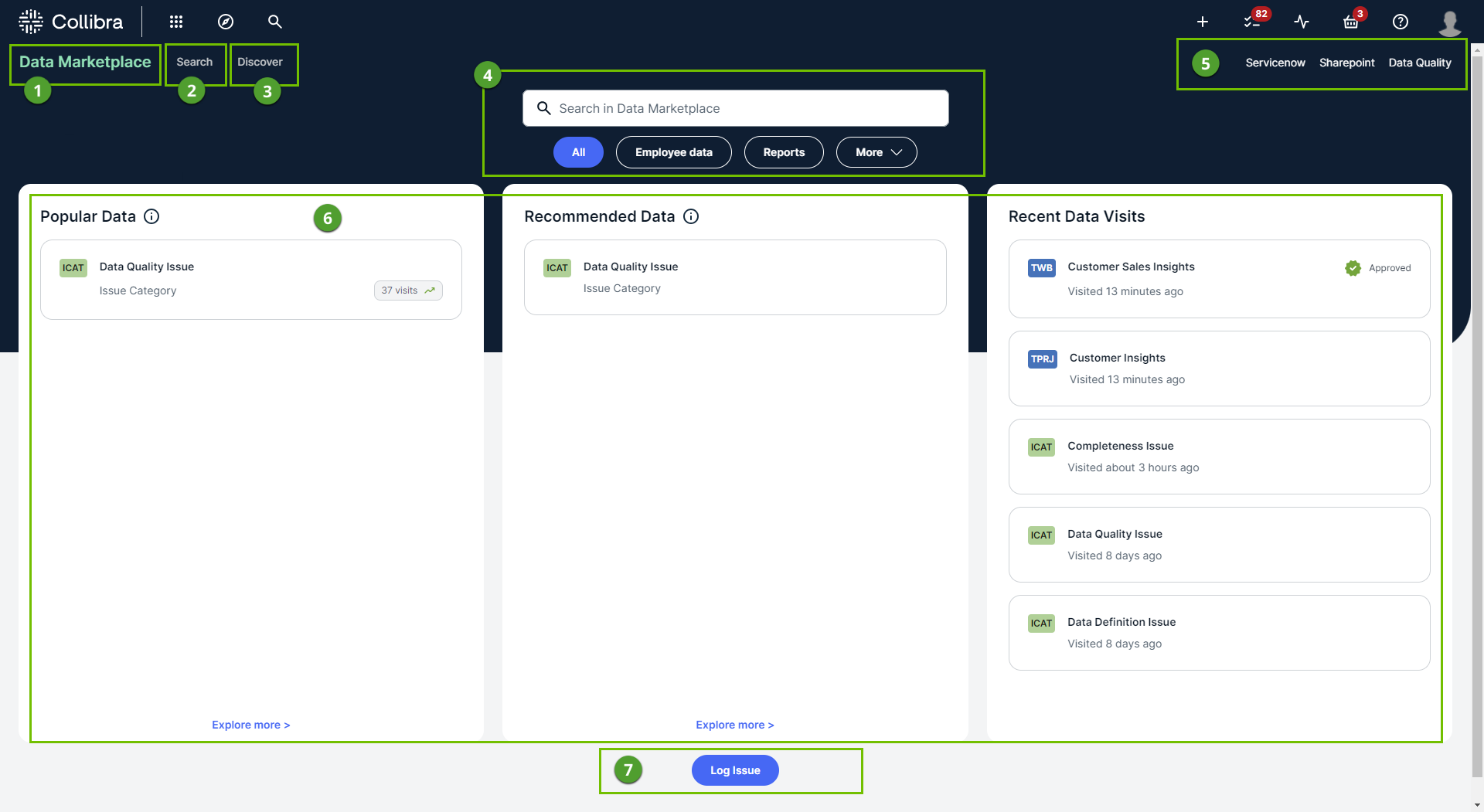Click inside the Search in Data Marketplace field

734,108
